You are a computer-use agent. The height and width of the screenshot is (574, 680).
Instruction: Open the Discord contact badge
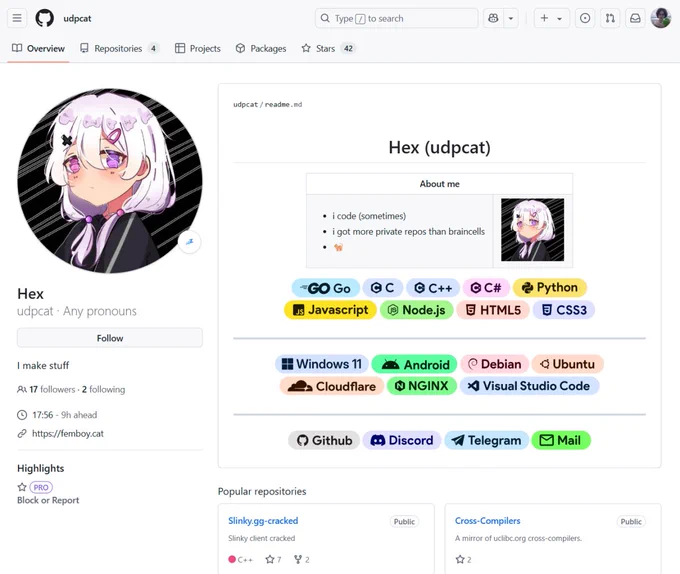(402, 440)
